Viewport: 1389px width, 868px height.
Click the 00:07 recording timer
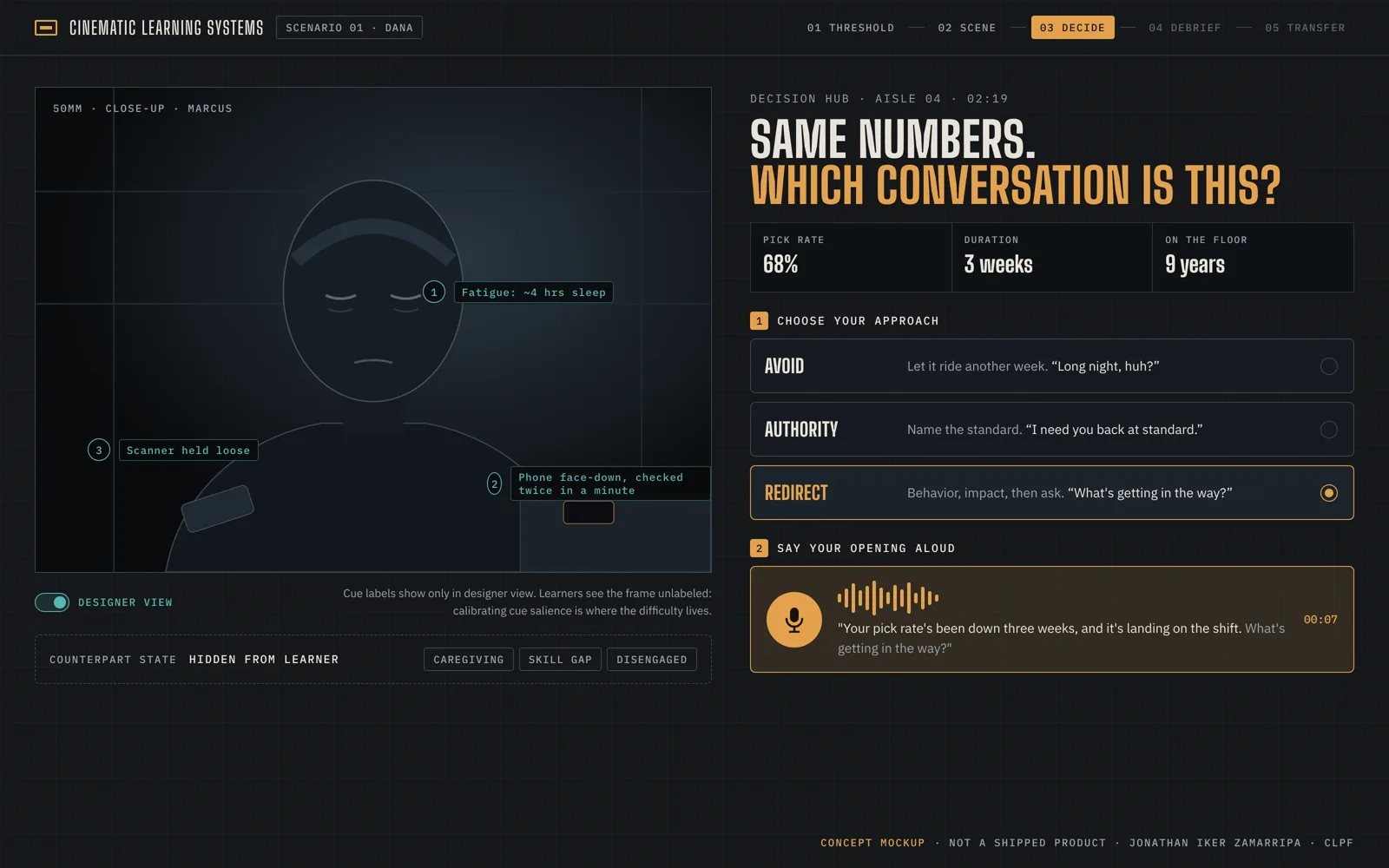[x=1320, y=620]
